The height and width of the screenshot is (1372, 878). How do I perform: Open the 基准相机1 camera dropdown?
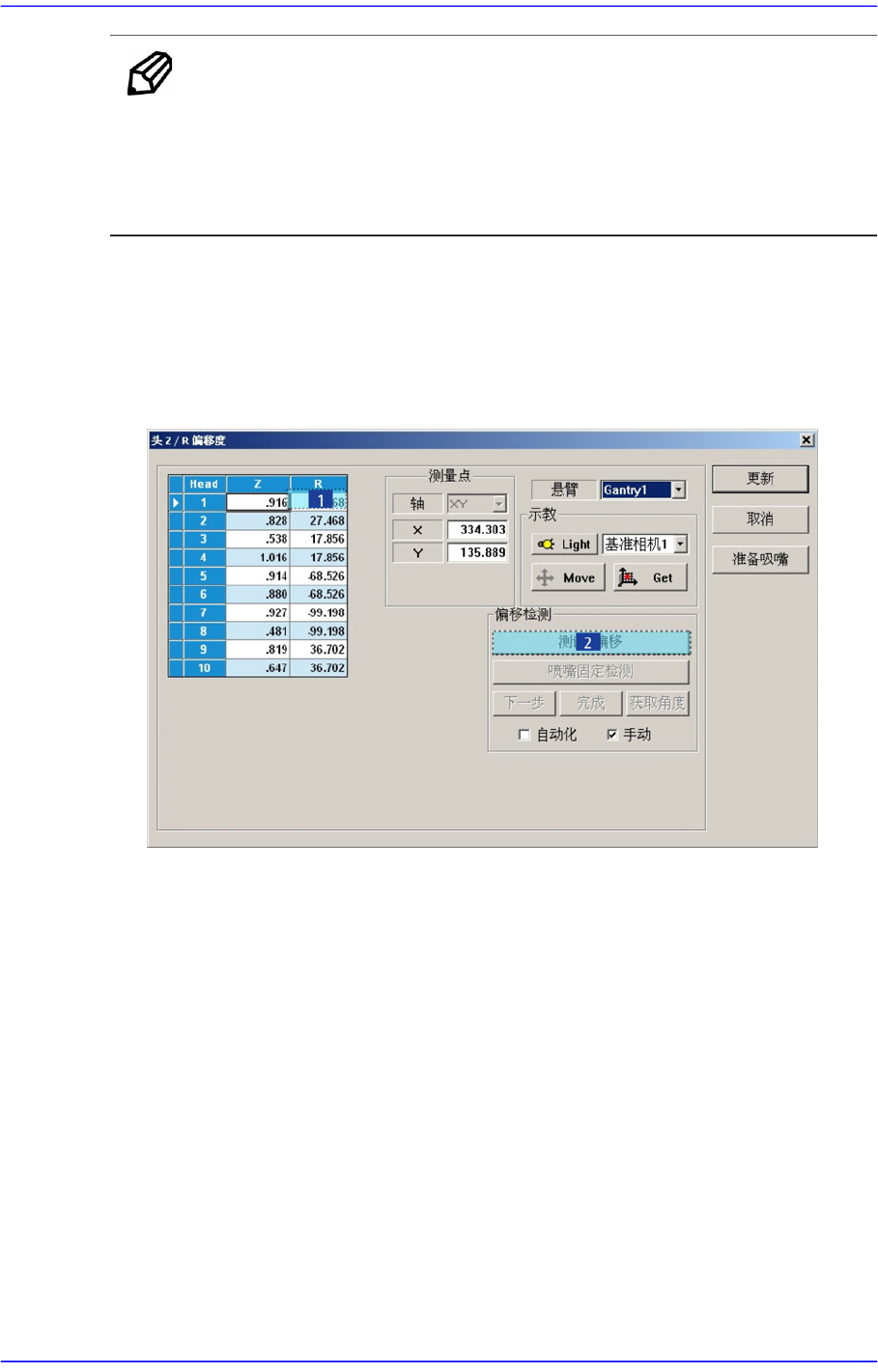pyautogui.click(x=681, y=545)
